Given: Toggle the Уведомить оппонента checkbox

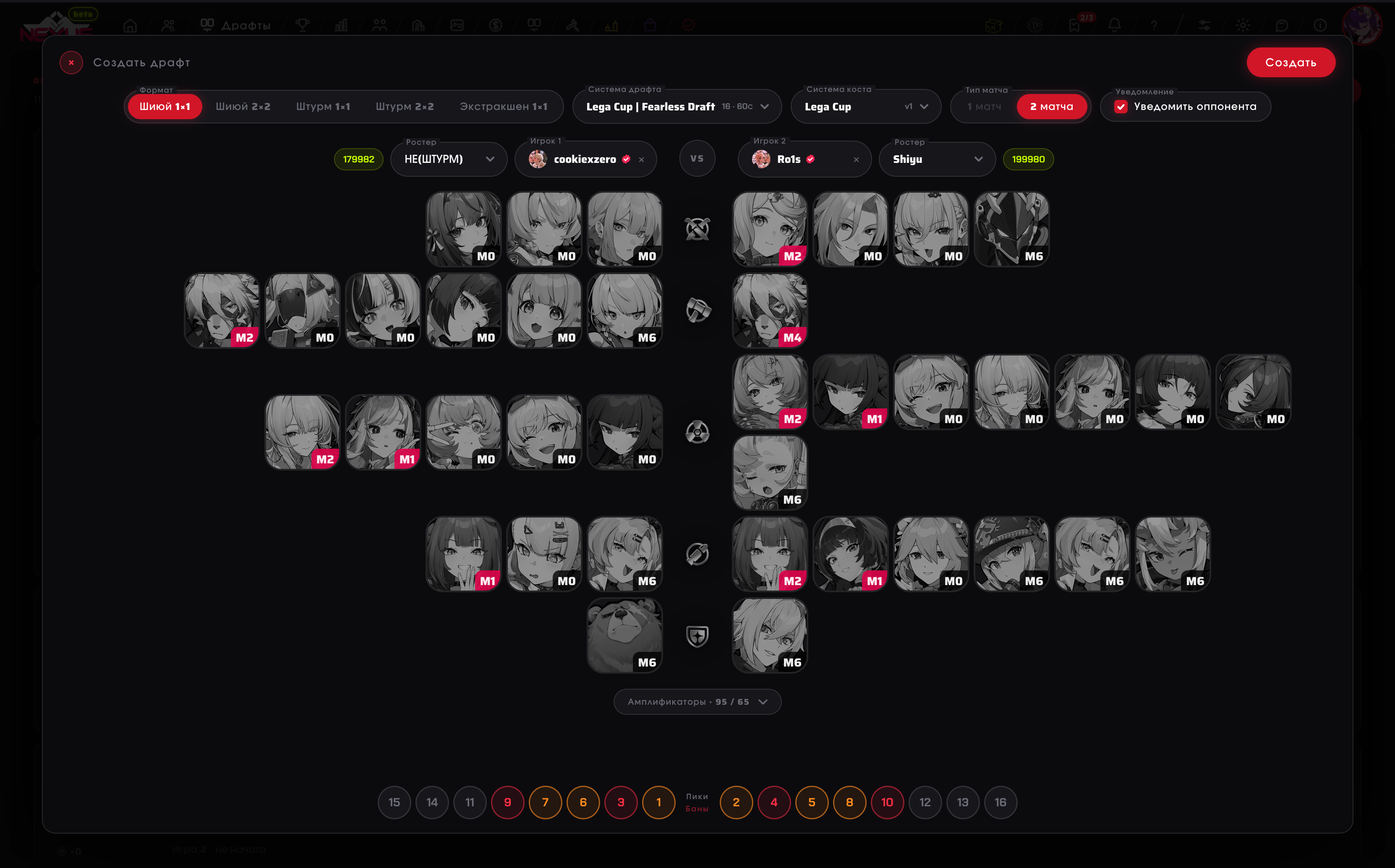Looking at the screenshot, I should (x=1121, y=107).
